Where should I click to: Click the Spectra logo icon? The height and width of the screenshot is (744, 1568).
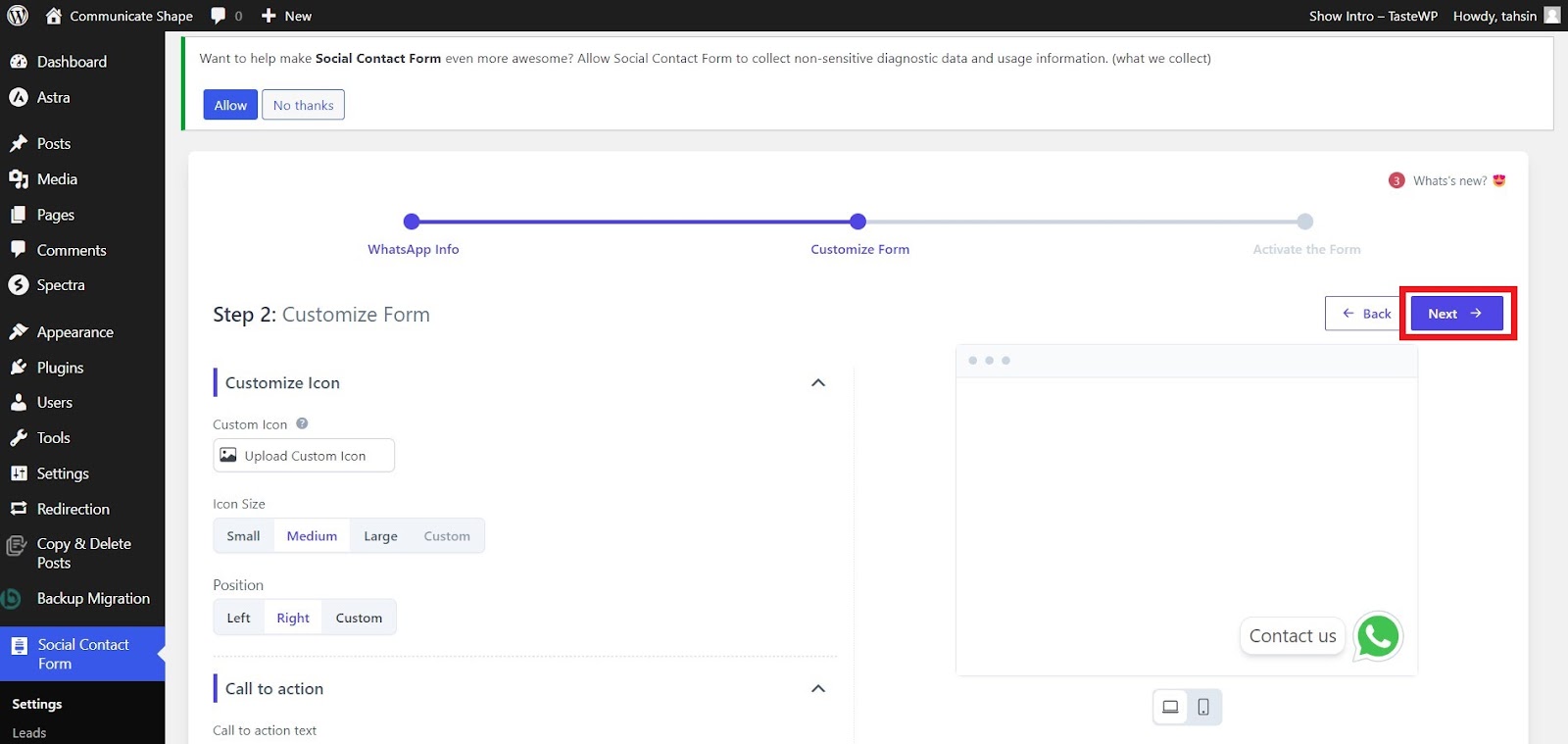[x=19, y=285]
